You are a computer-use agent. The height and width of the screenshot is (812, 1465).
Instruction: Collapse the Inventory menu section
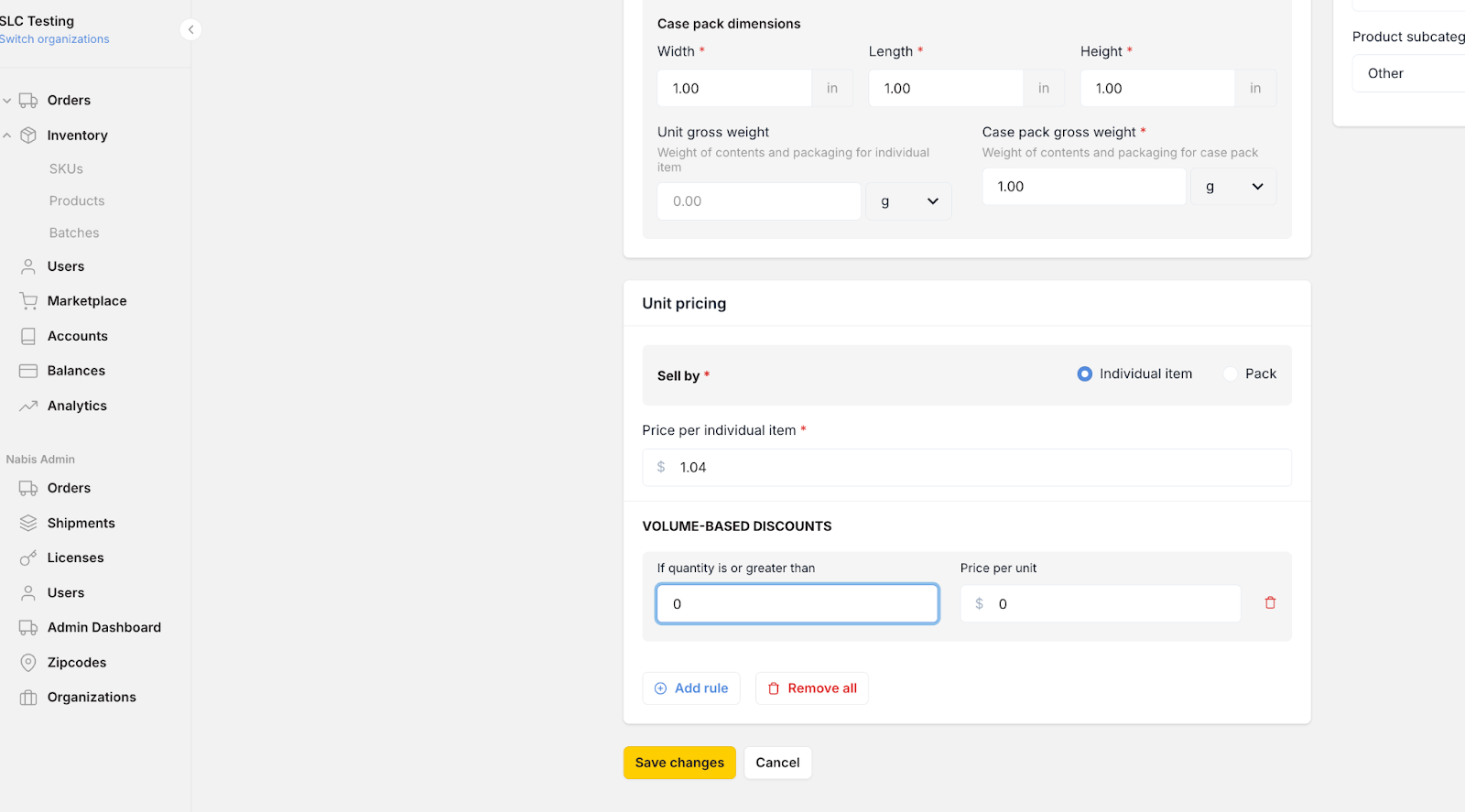tap(7, 135)
